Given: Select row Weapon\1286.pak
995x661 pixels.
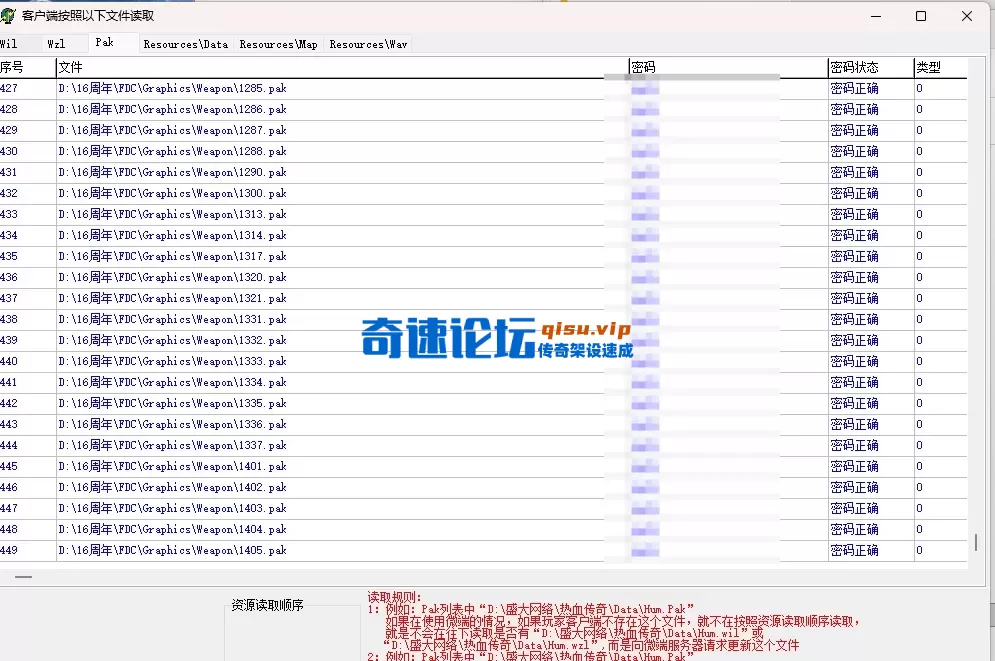Looking at the screenshot, I should [484, 110].
